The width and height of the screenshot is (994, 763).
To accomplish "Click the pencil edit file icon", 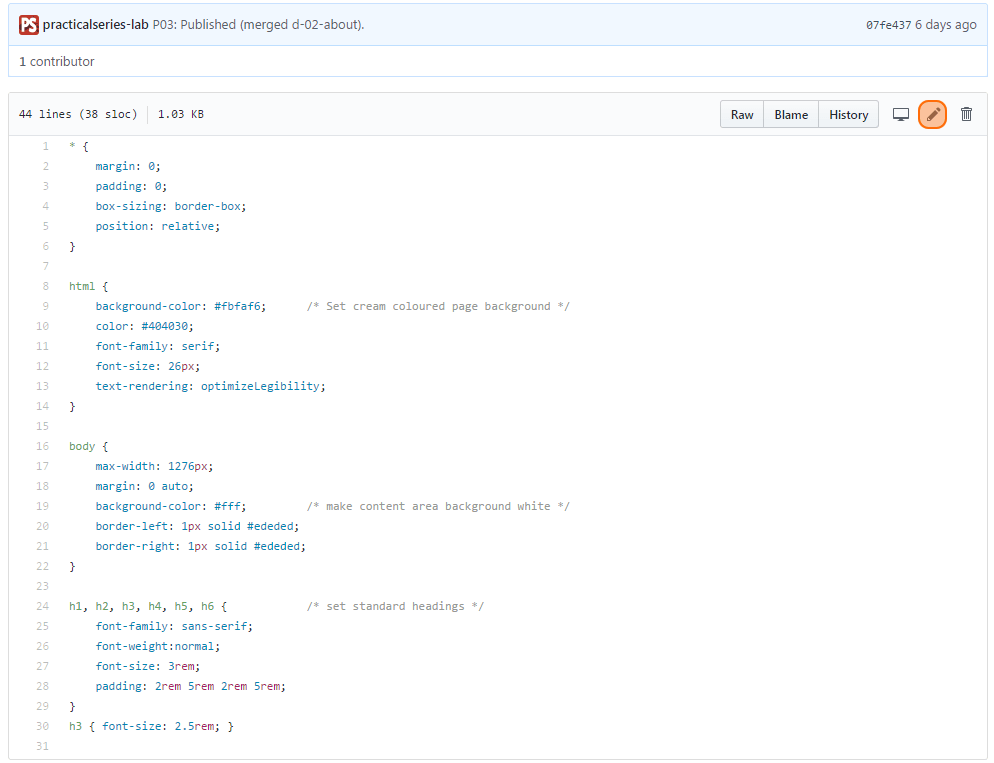I will pyautogui.click(x=933, y=115).
